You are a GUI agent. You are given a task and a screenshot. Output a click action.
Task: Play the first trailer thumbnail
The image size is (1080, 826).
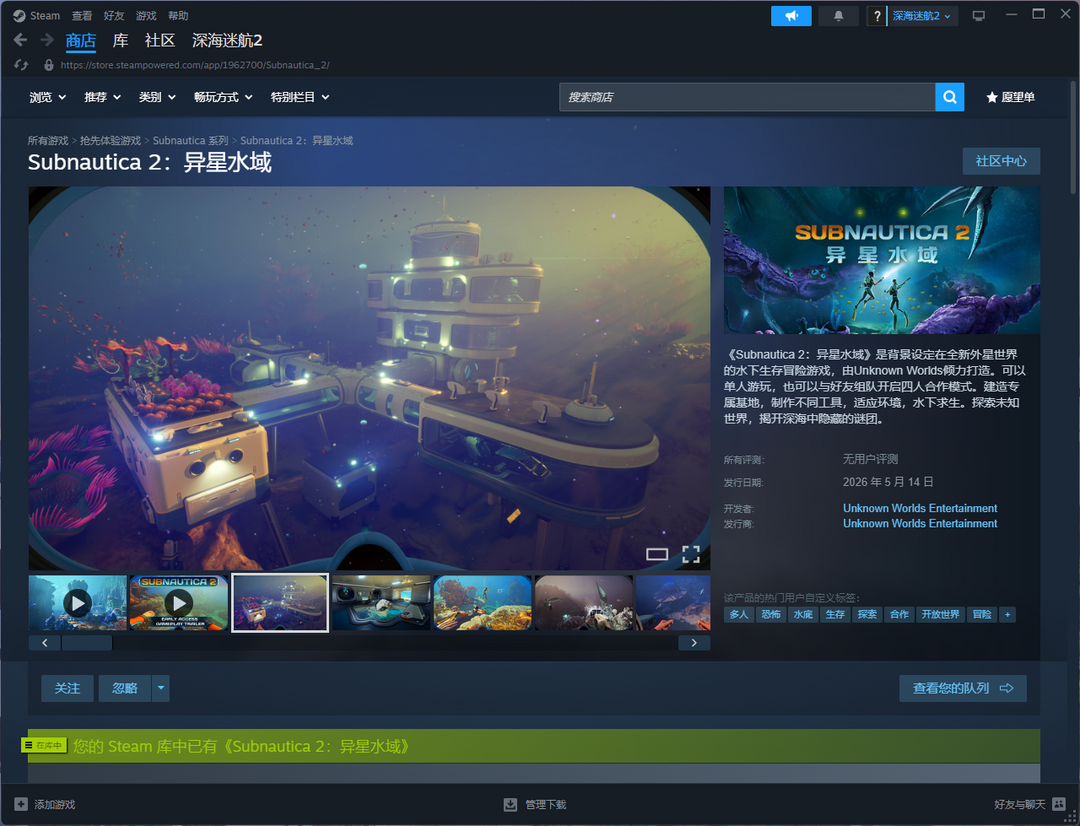tap(78, 603)
